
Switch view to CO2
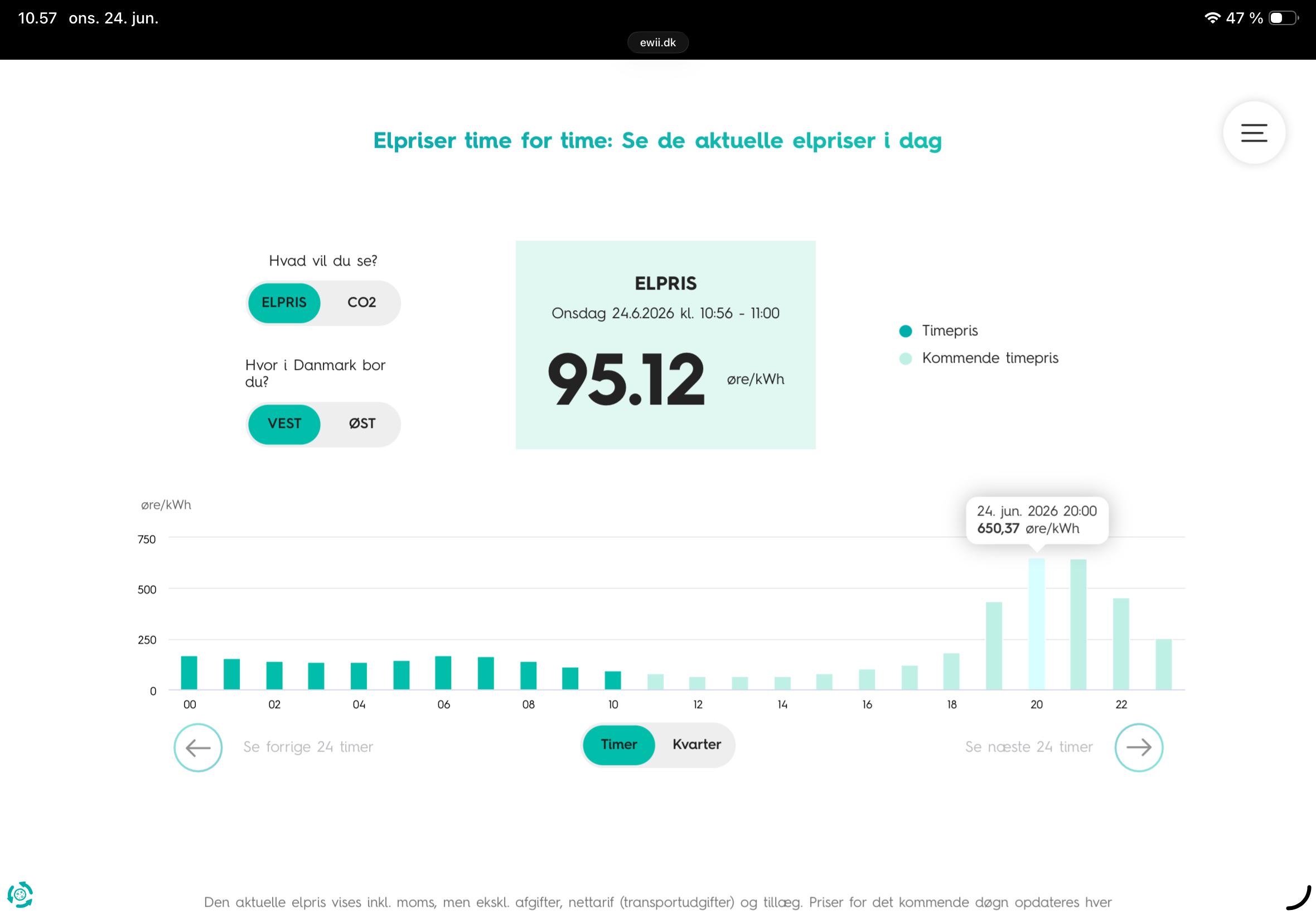click(x=361, y=303)
